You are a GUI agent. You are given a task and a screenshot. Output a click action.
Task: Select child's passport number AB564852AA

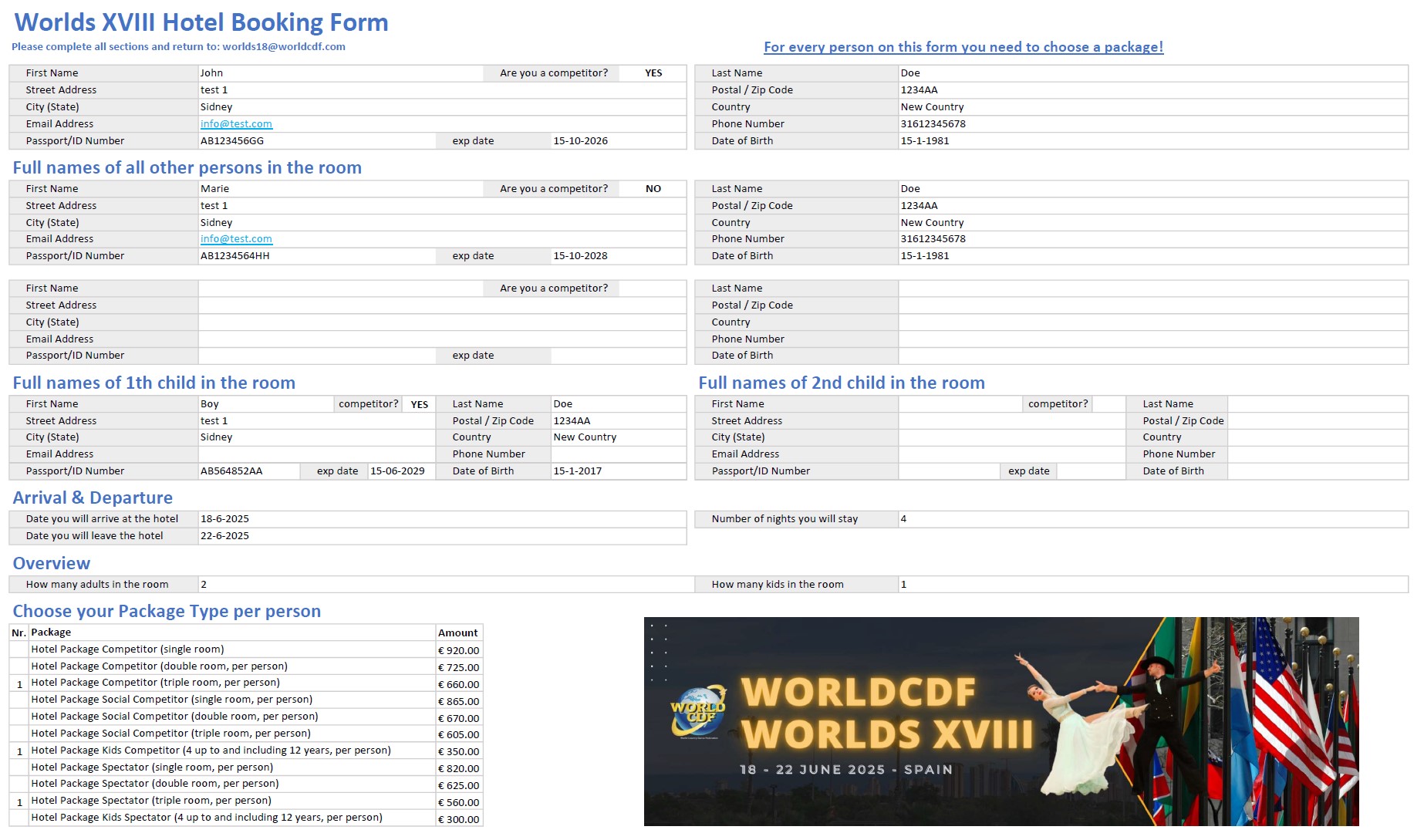(x=248, y=471)
